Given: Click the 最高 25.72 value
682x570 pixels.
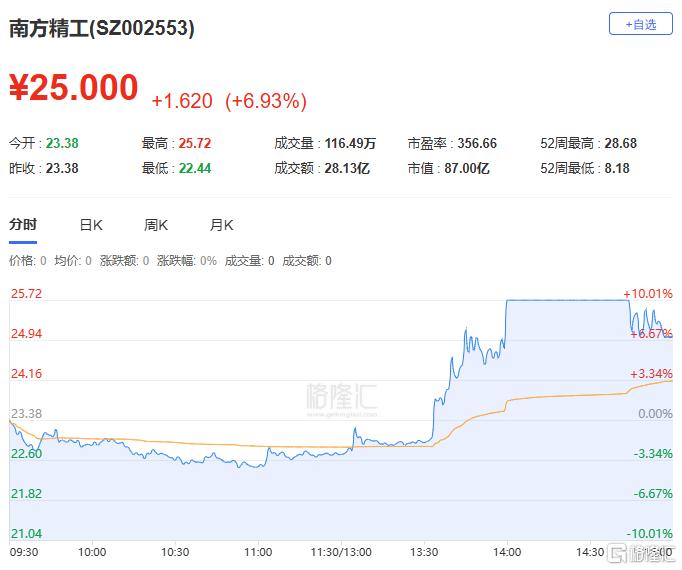Looking at the screenshot, I should click(x=195, y=143).
